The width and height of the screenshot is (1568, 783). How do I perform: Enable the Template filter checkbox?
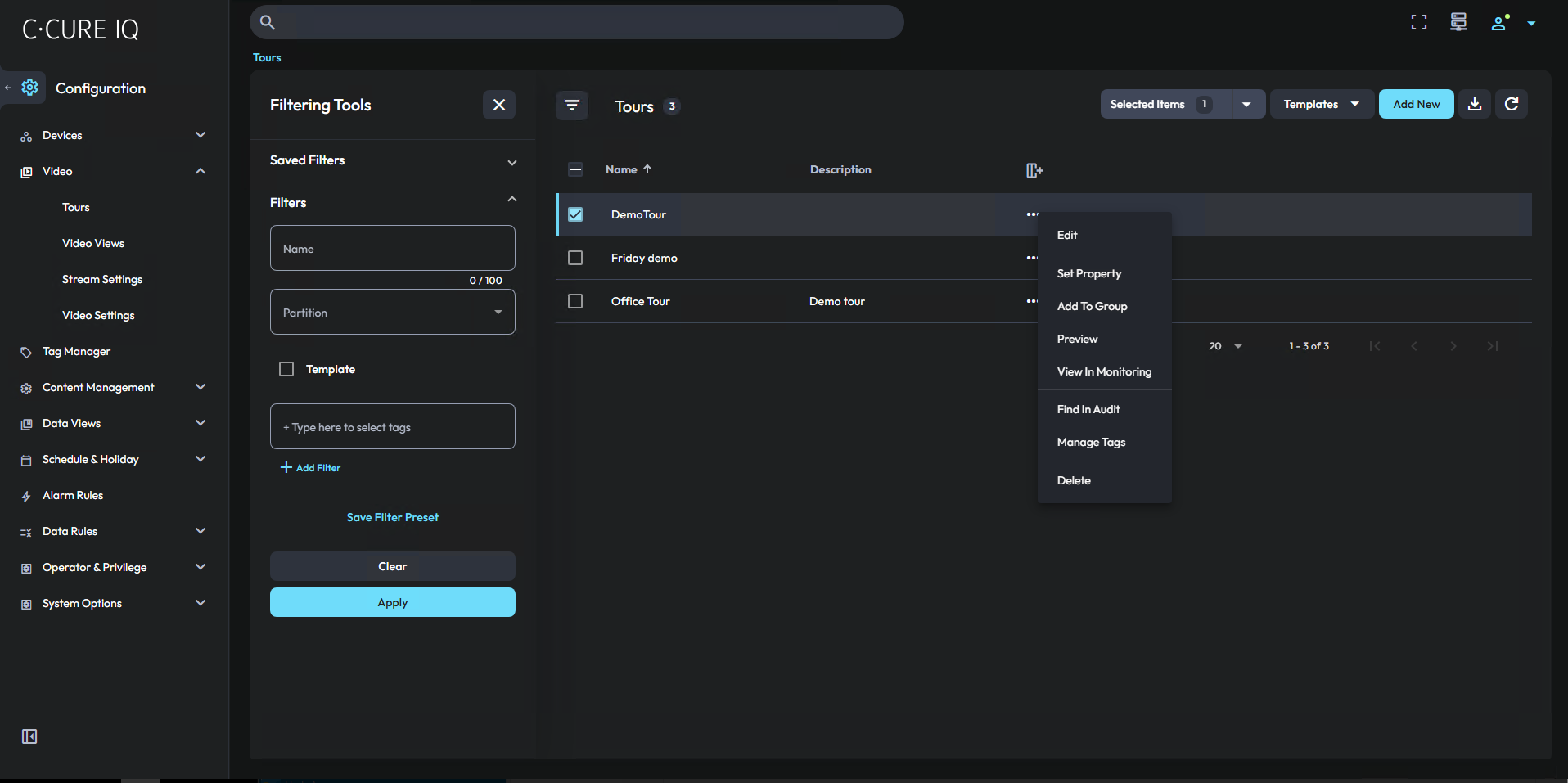point(286,369)
